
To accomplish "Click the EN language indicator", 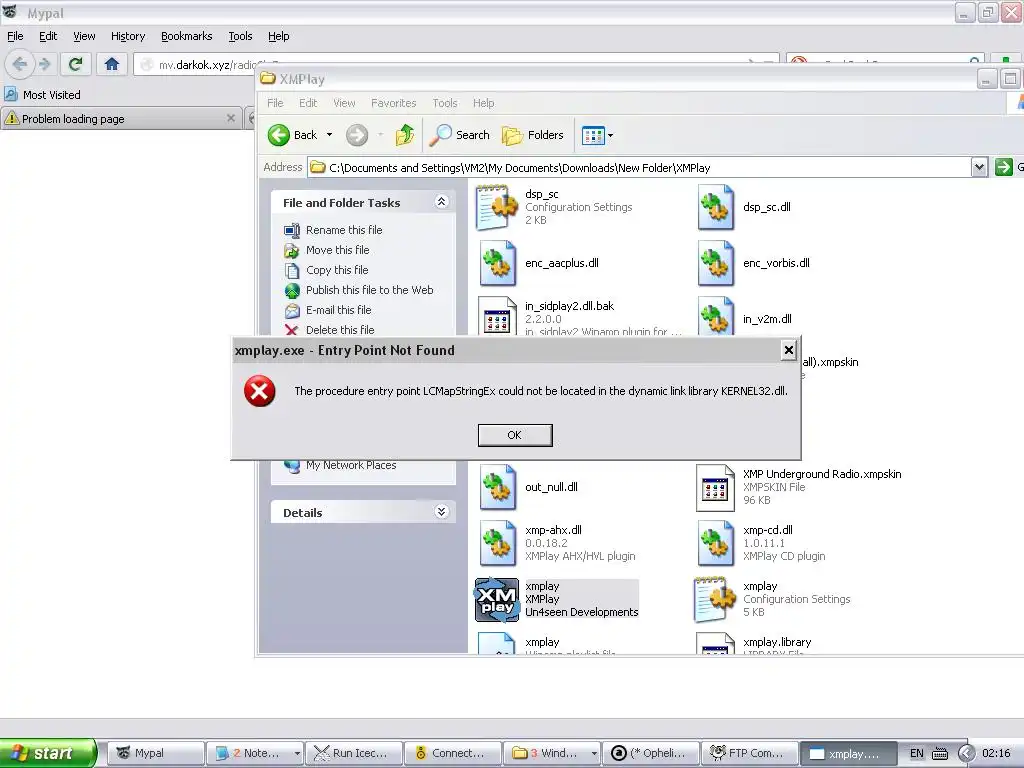I will click(916, 753).
